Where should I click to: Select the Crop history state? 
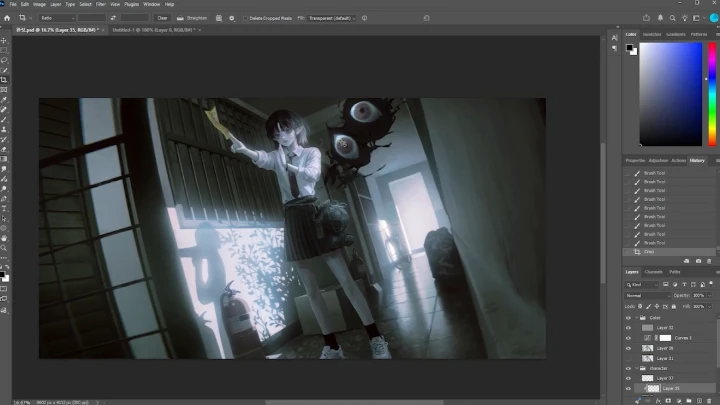[669, 252]
